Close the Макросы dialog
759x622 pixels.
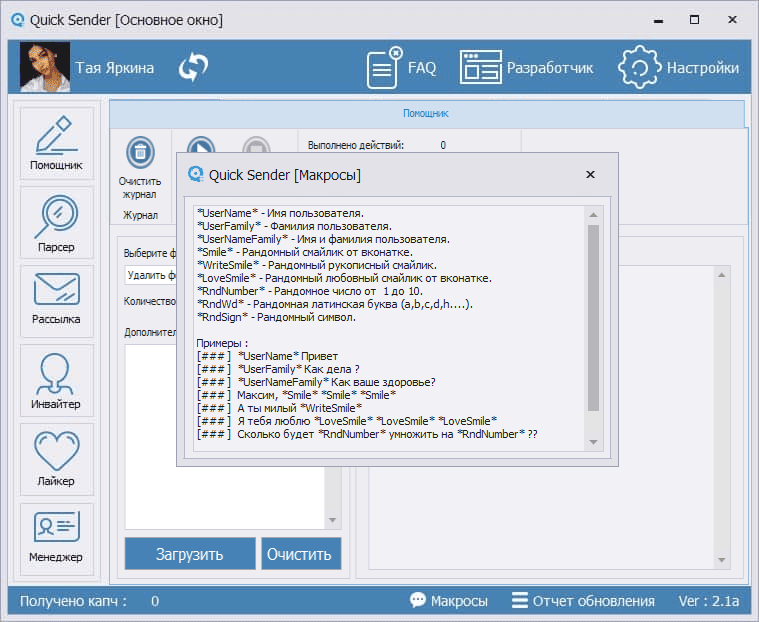pos(590,175)
